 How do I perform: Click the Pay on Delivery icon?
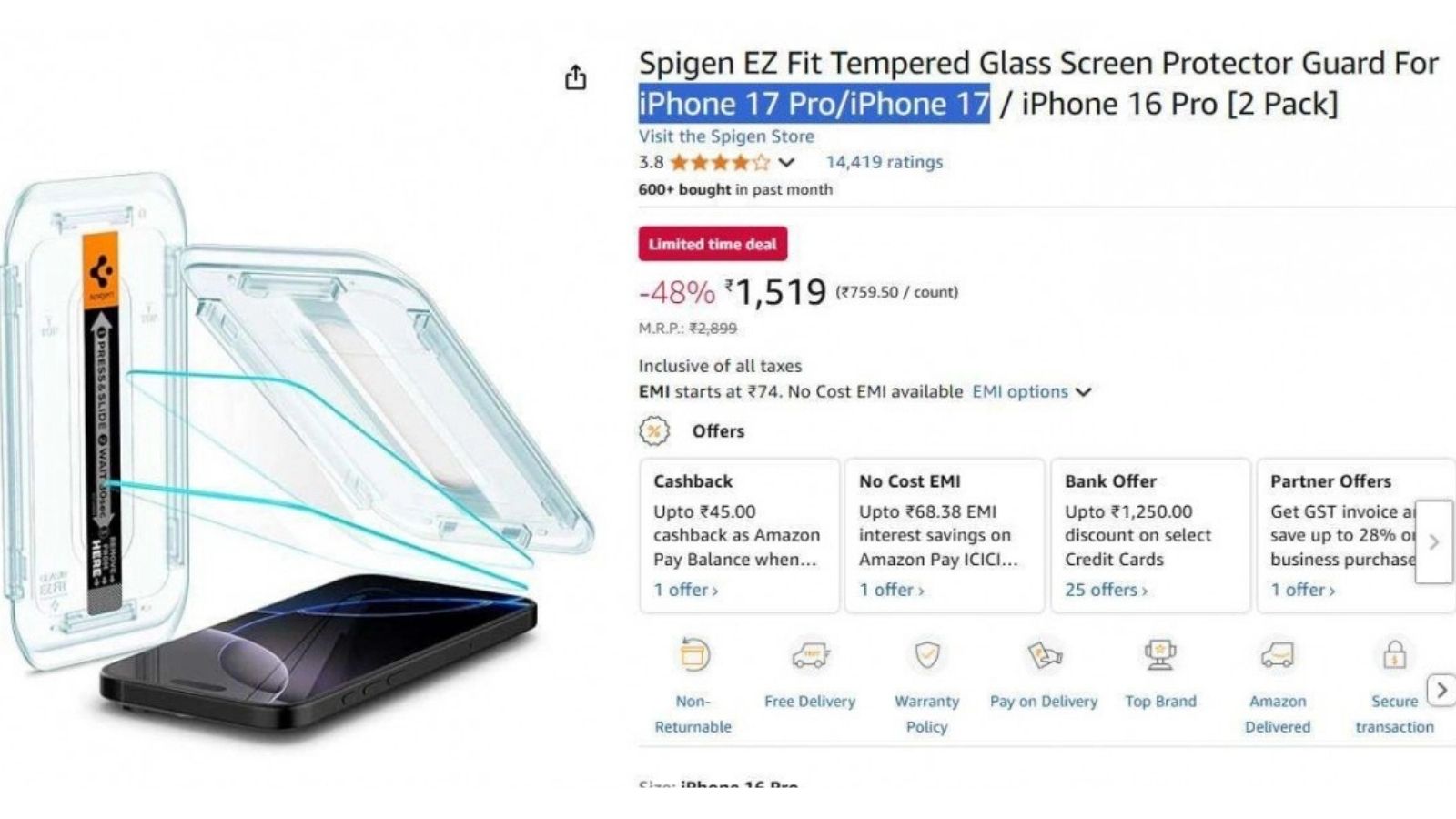(1044, 655)
